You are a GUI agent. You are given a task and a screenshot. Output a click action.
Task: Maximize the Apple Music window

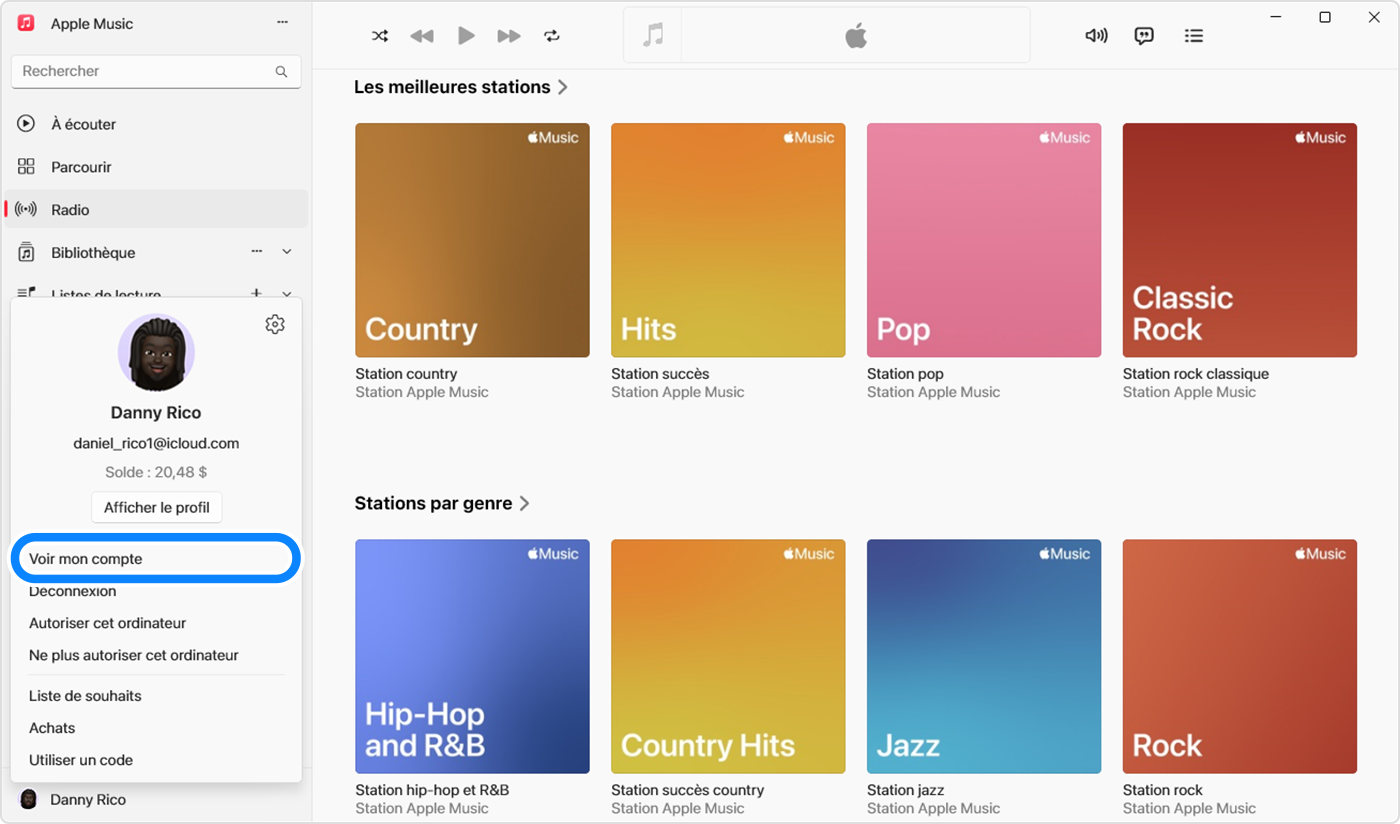tap(1325, 17)
